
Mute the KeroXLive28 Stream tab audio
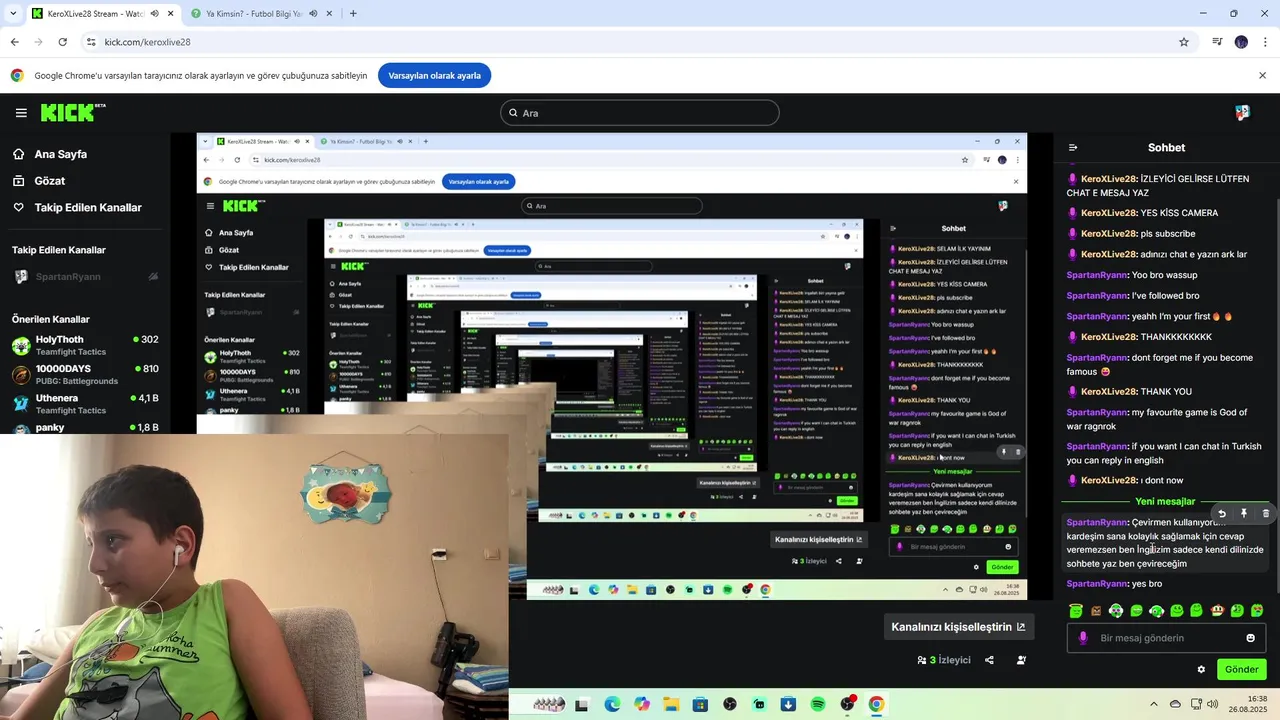155,14
